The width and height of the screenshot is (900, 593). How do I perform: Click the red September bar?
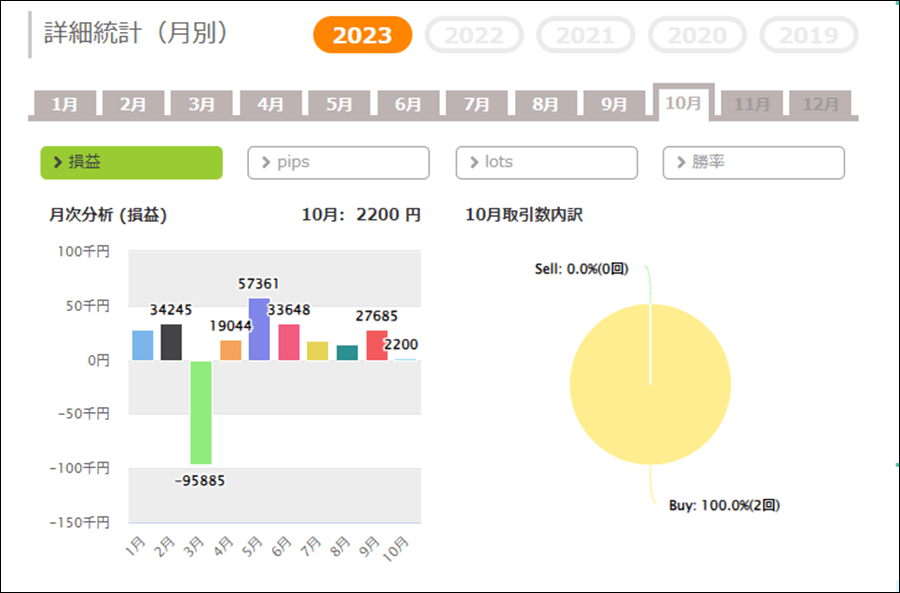tap(376, 345)
